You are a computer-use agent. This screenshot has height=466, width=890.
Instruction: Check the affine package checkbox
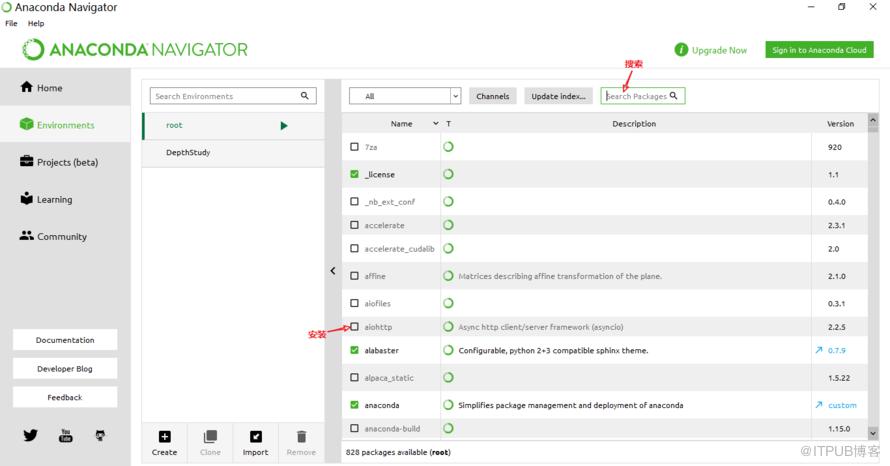click(x=355, y=275)
